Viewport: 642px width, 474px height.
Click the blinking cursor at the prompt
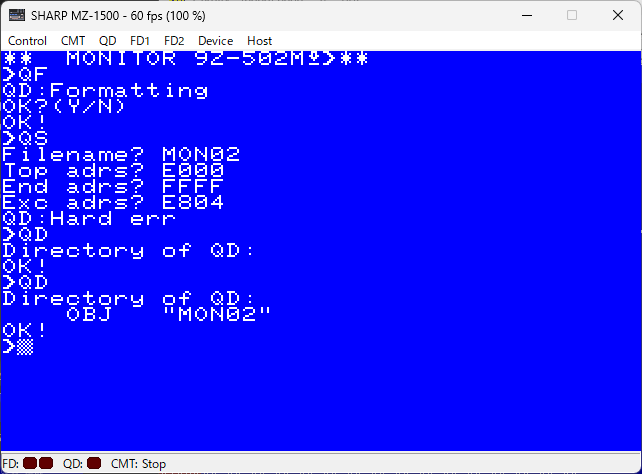pos(25,347)
